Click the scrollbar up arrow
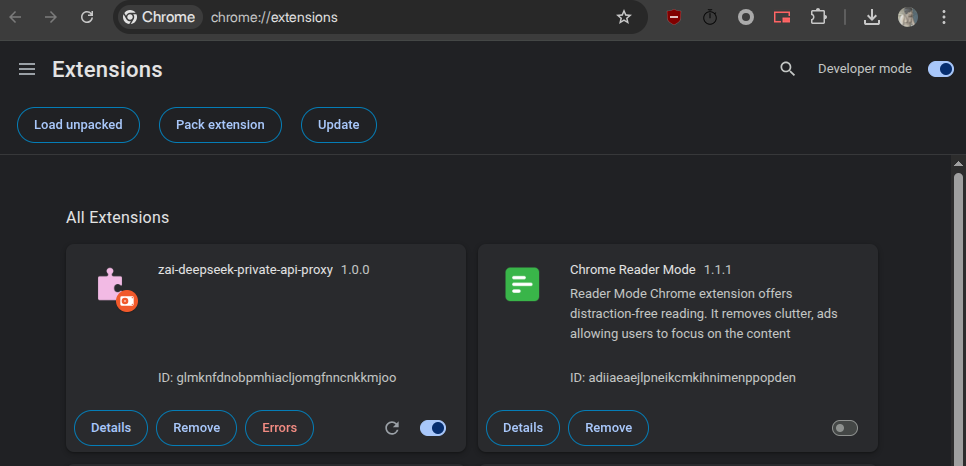 (958, 163)
